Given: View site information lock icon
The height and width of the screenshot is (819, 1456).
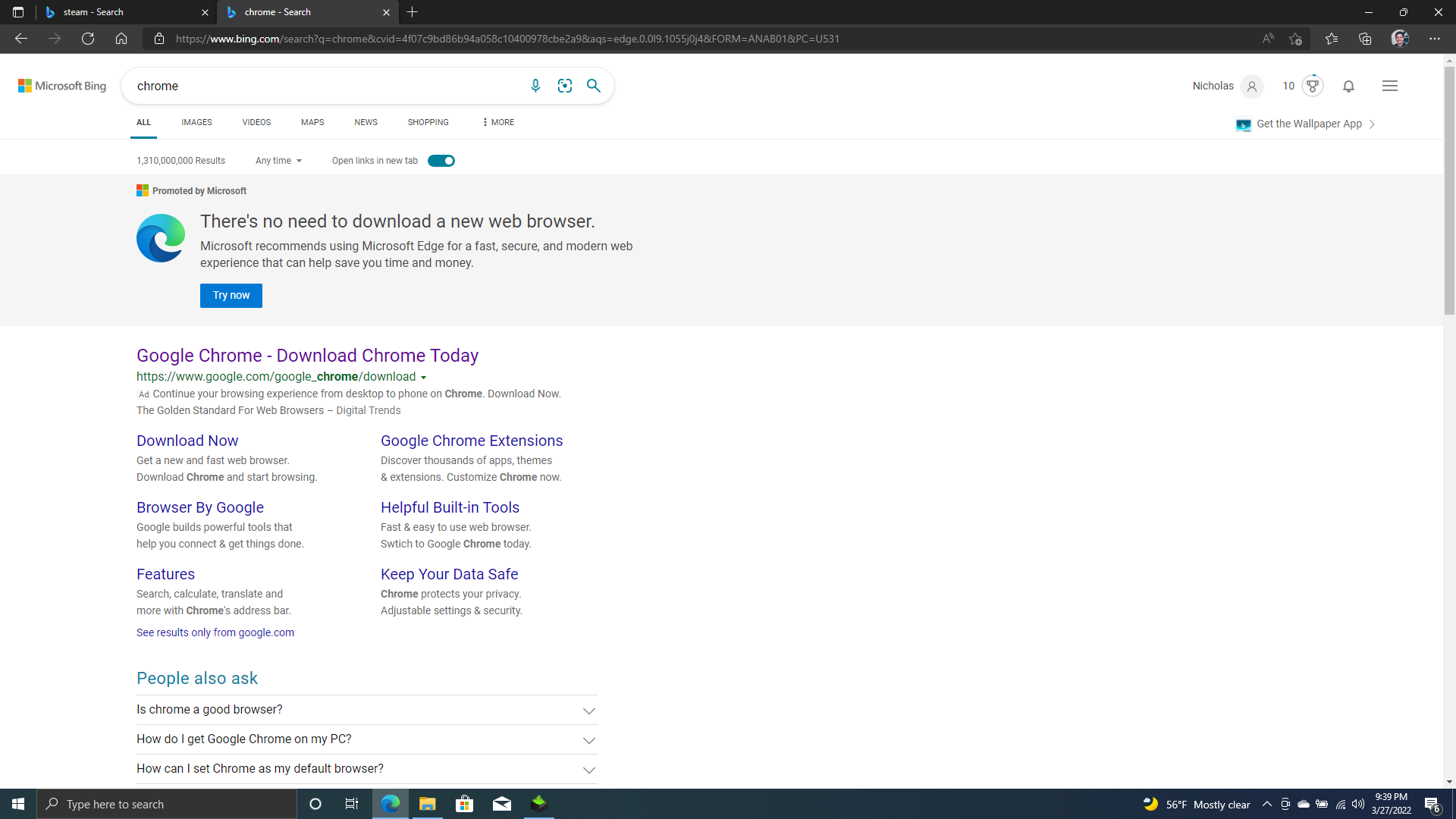Looking at the screenshot, I should pyautogui.click(x=159, y=39).
